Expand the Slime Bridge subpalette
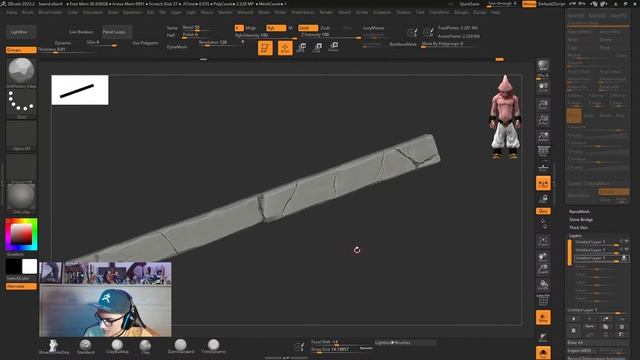The height and width of the screenshot is (360, 640). (x=581, y=220)
